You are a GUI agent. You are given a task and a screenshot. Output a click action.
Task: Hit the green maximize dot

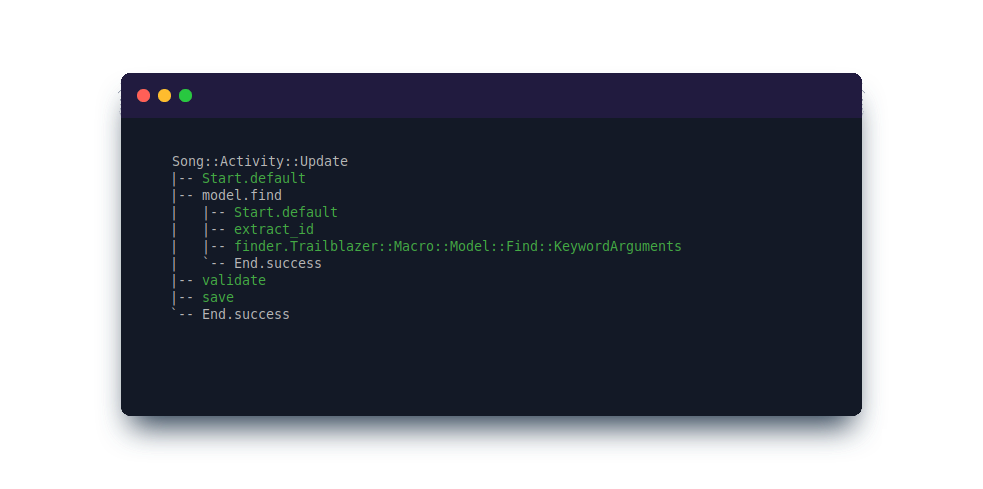185,96
